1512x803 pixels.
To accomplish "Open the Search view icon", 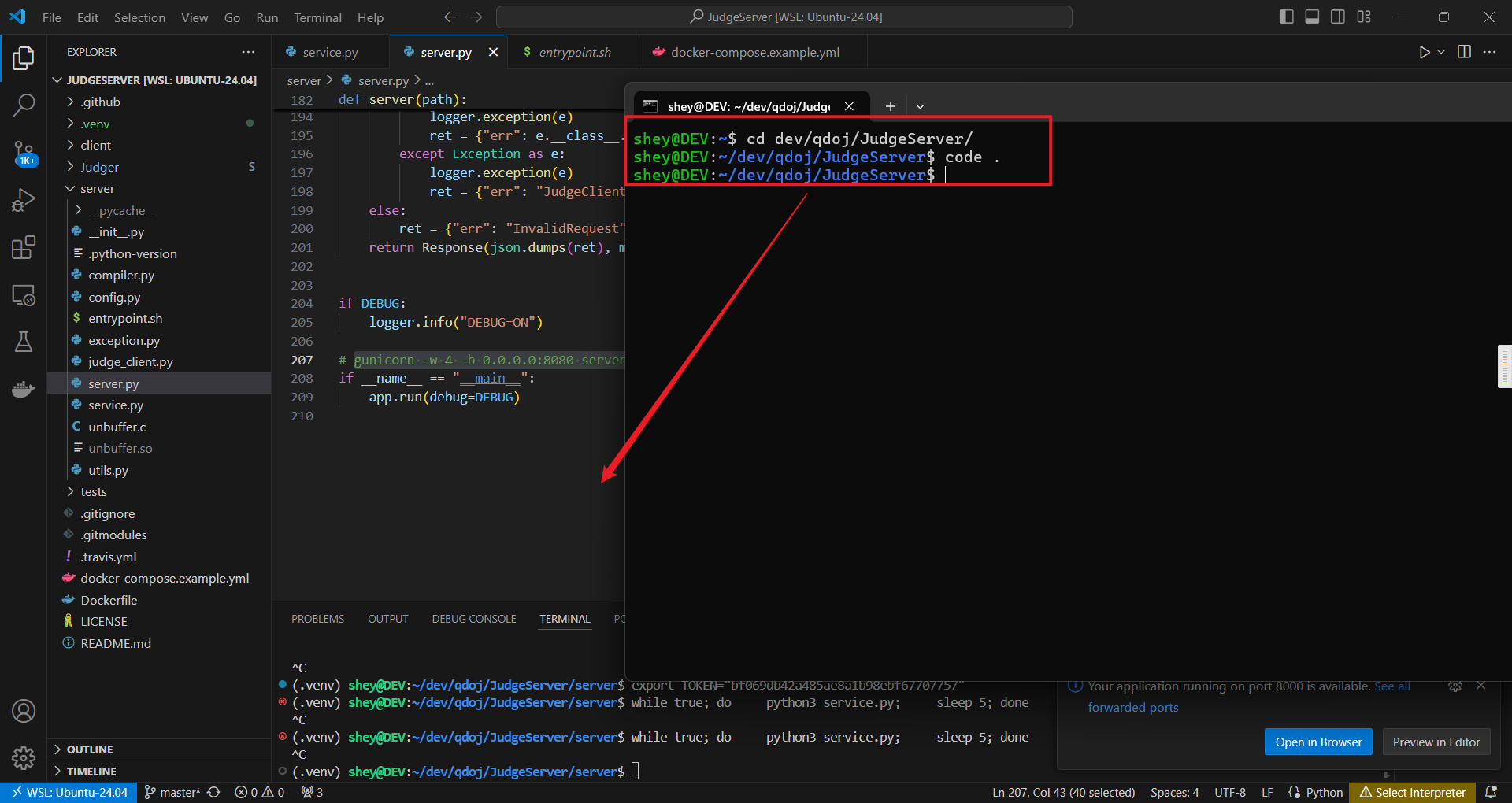I will tap(24, 105).
